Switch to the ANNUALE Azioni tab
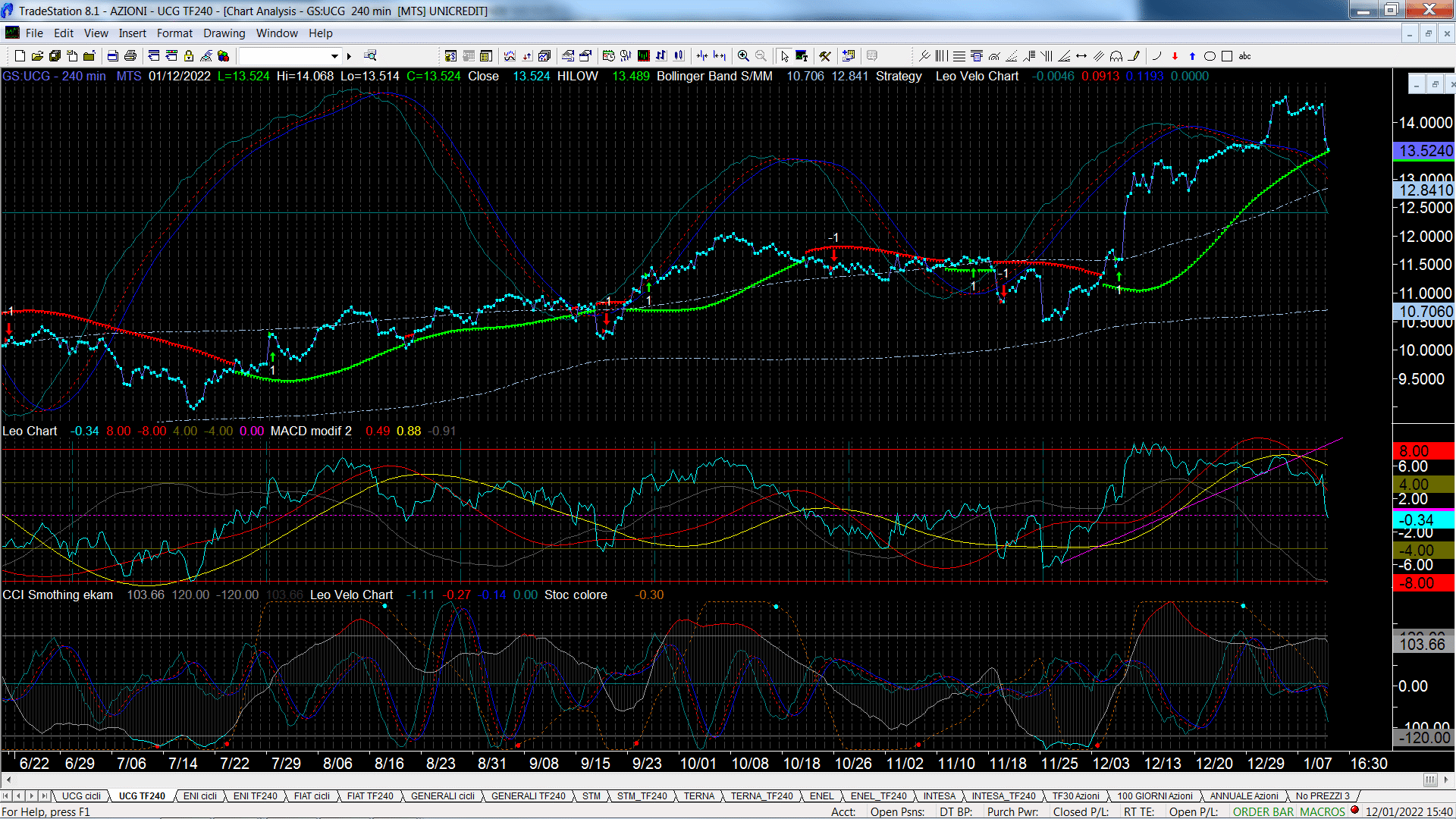Image resolution: width=1456 pixels, height=819 pixels. click(x=1244, y=795)
